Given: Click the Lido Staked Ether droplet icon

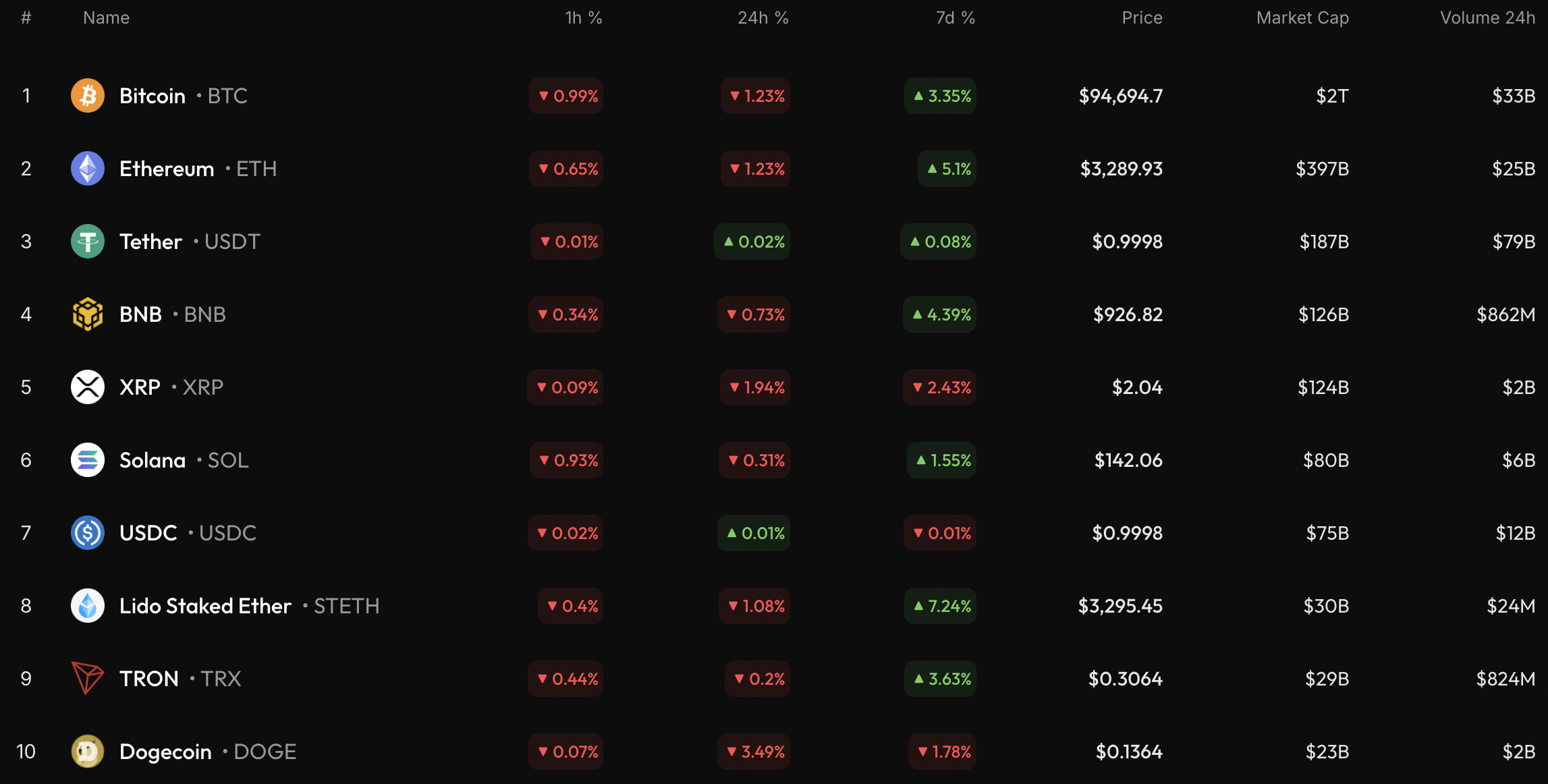Looking at the screenshot, I should 88,606.
